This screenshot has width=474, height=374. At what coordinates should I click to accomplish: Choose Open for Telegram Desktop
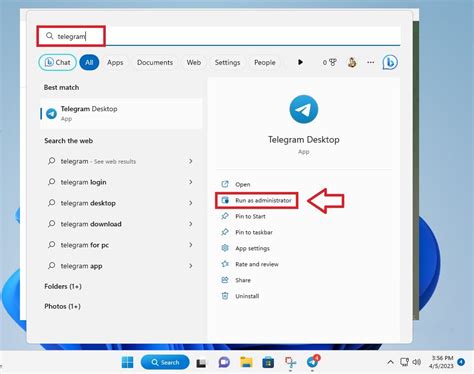point(236,184)
